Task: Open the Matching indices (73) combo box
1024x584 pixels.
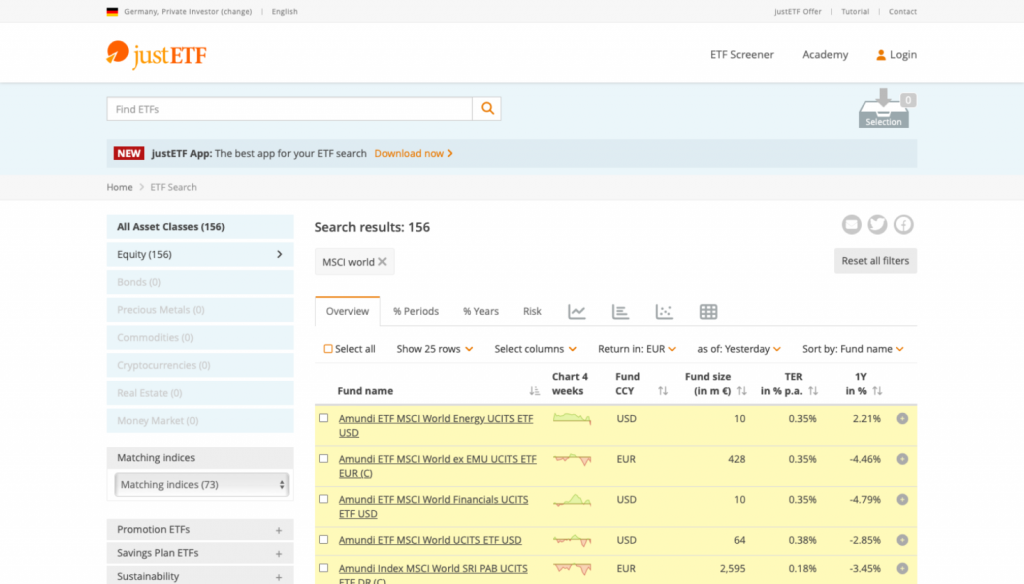Action: (x=202, y=485)
